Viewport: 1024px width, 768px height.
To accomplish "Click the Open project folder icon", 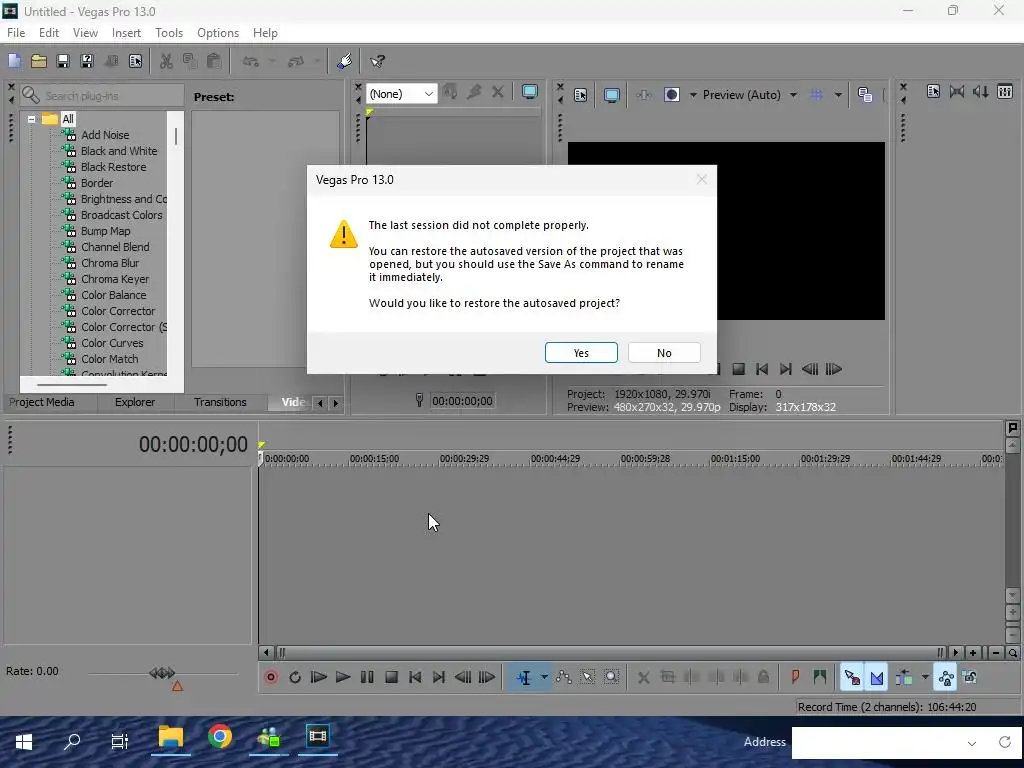I will tap(39, 61).
